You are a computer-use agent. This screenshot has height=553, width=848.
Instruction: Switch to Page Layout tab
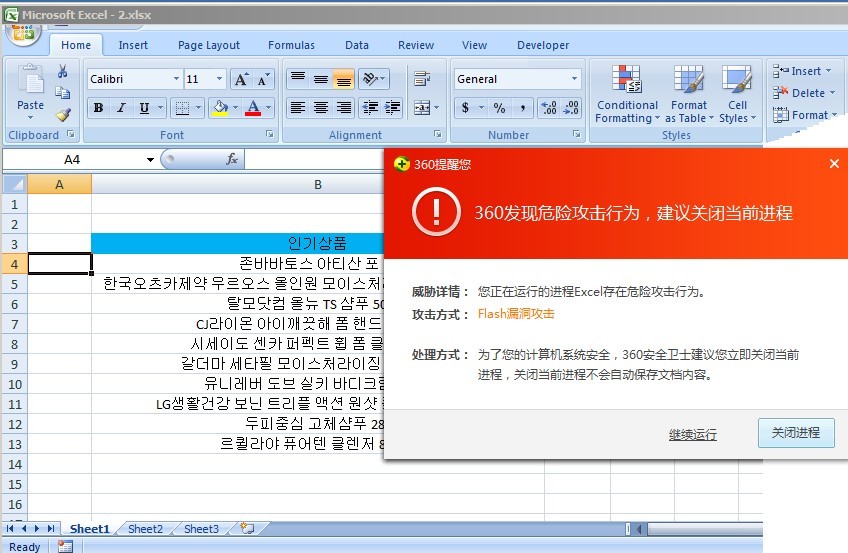click(209, 45)
